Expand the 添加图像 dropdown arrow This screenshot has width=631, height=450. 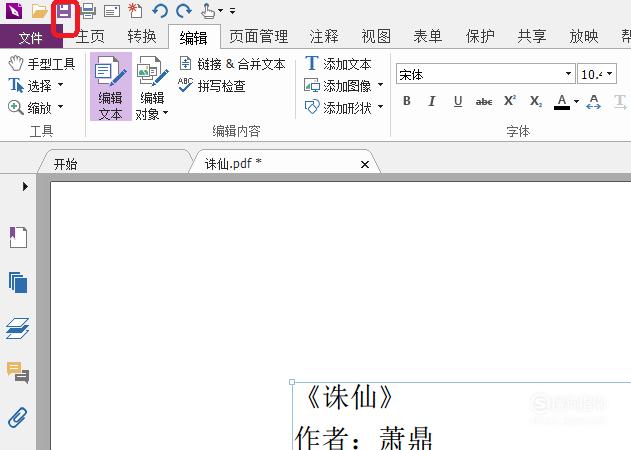point(380,85)
